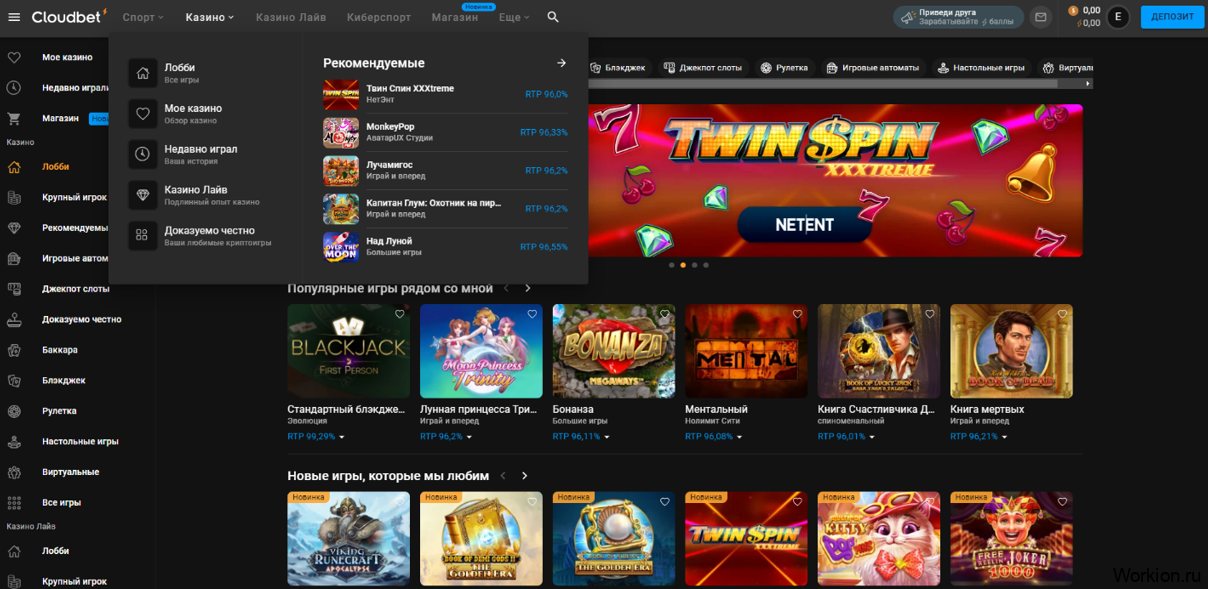
Task: Click the heart icon beside Мое казино in sidebar
Action: 14,57
